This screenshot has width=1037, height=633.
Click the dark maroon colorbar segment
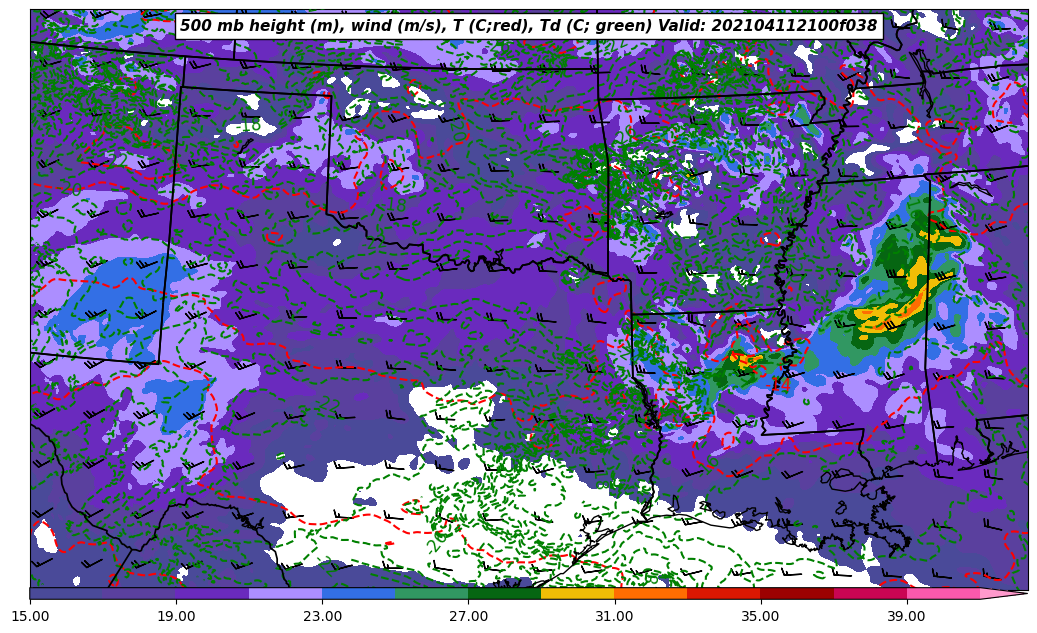click(796, 593)
